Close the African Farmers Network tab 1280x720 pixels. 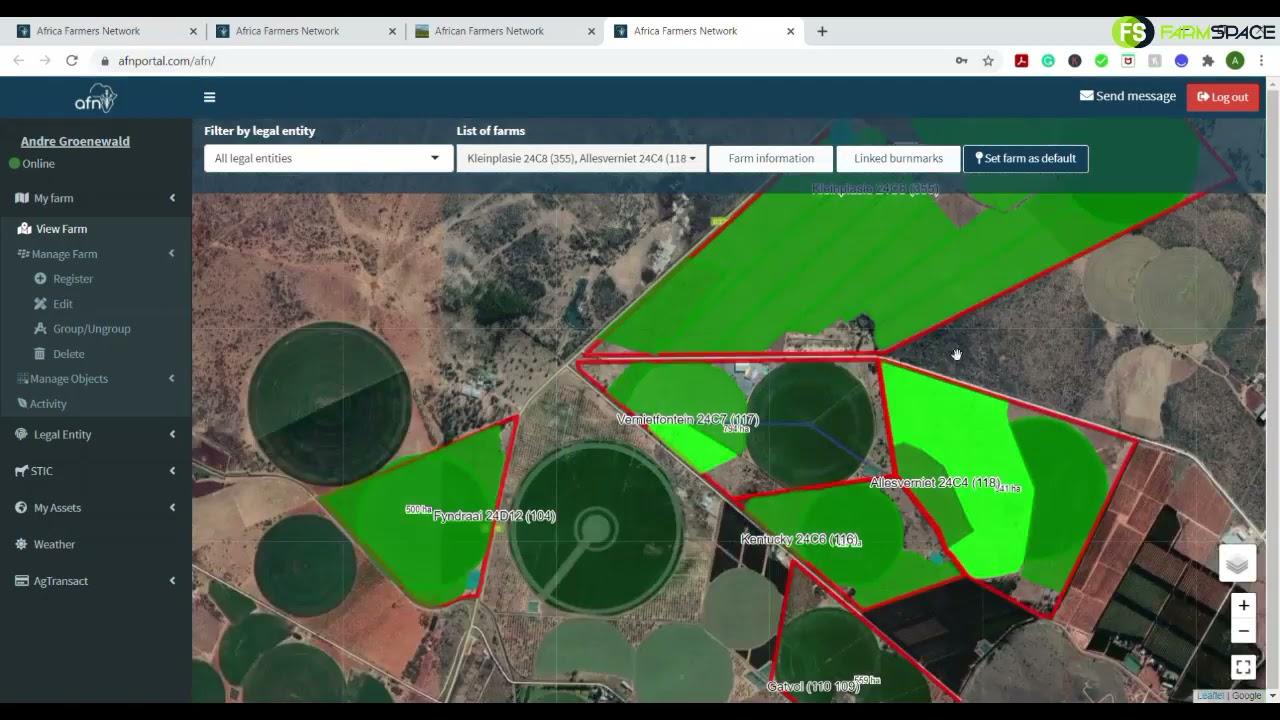tap(591, 31)
